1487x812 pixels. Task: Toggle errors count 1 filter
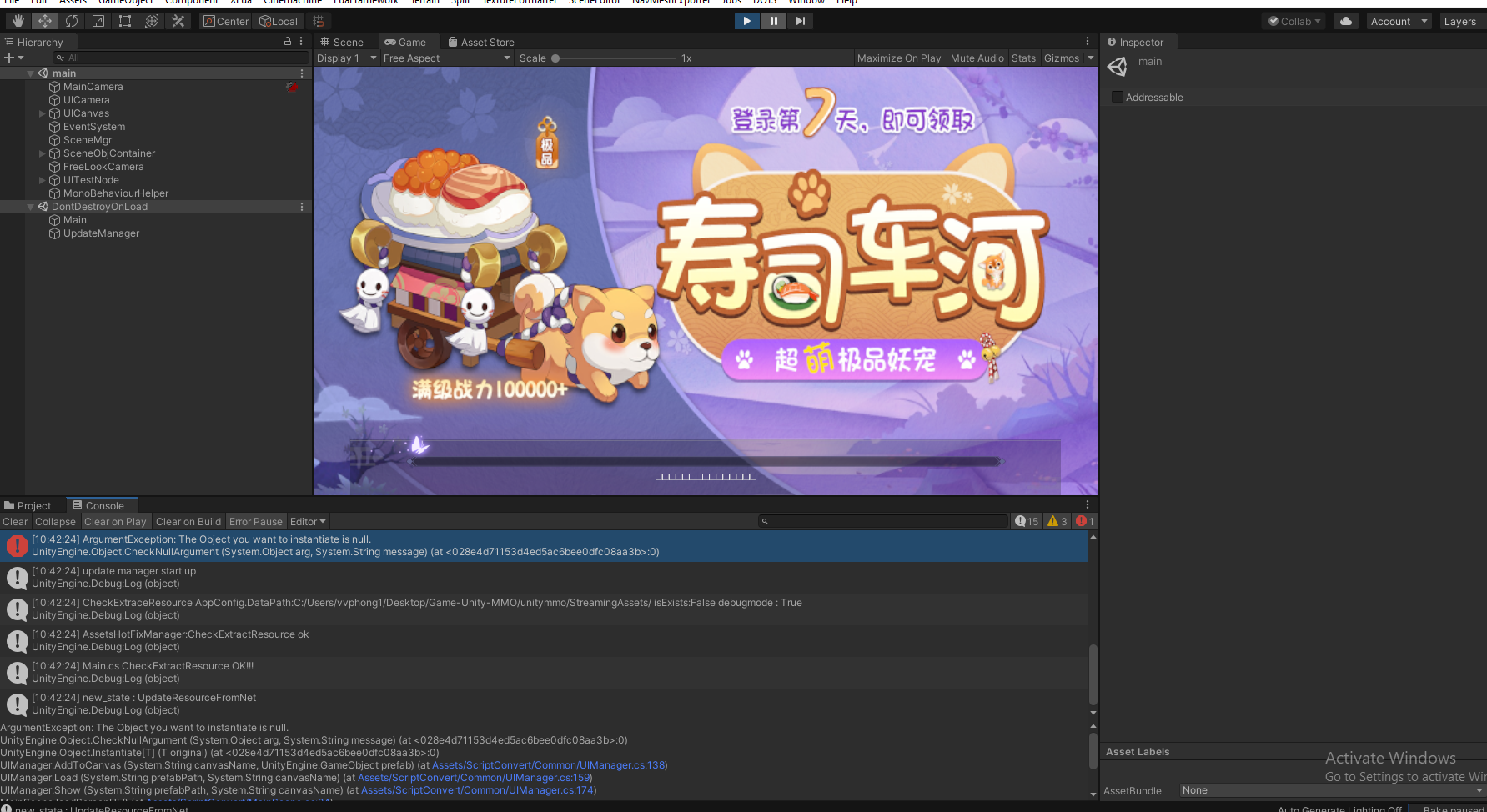coord(1085,521)
